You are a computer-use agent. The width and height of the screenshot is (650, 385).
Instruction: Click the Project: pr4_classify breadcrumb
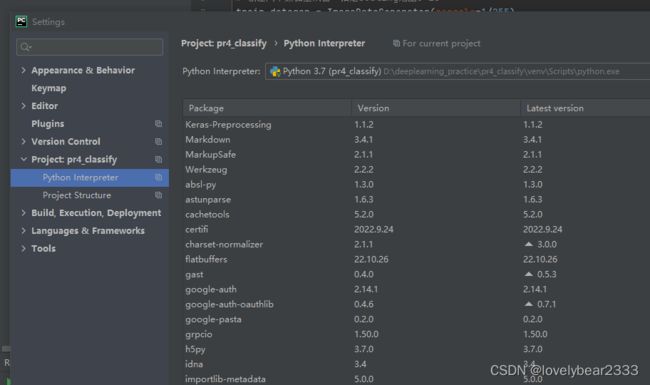[224, 44]
